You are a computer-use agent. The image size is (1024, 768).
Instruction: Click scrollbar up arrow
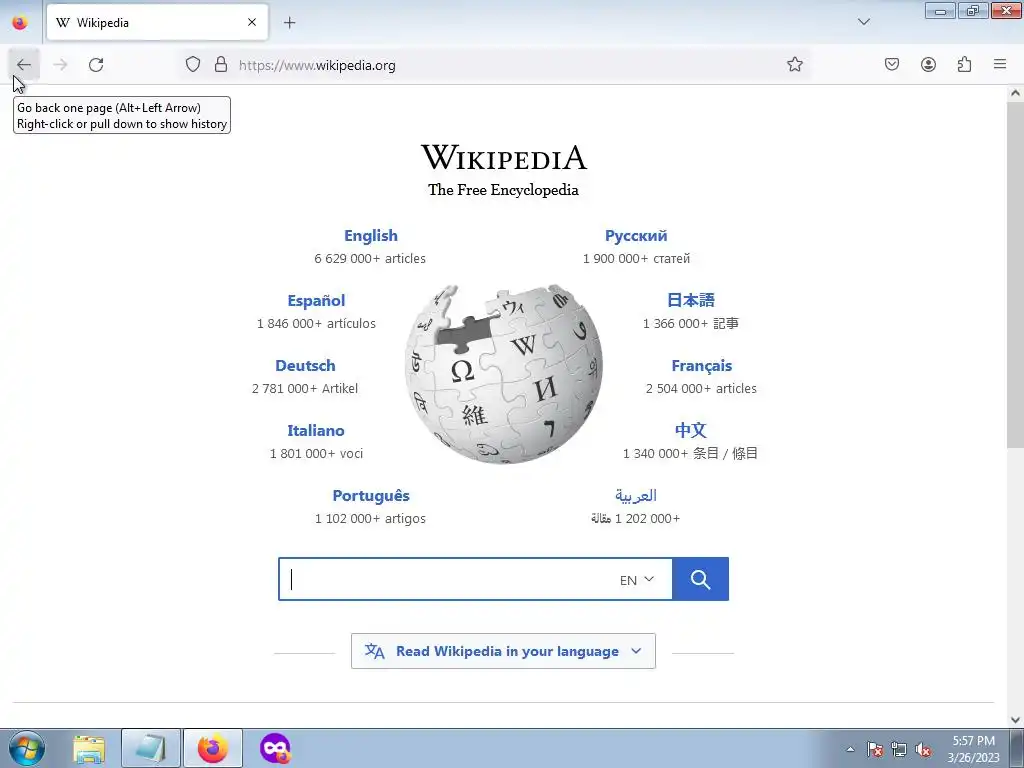(x=1015, y=93)
